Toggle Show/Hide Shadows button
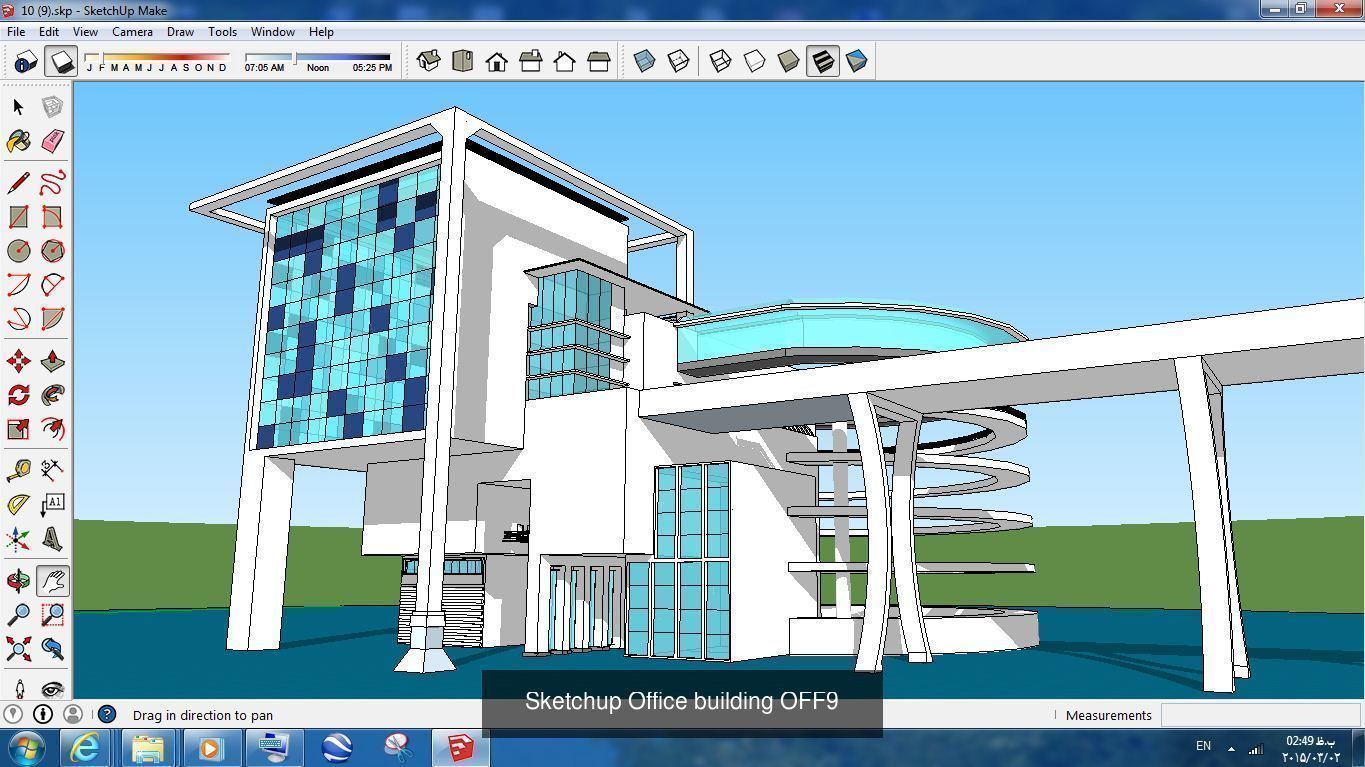 coord(61,62)
